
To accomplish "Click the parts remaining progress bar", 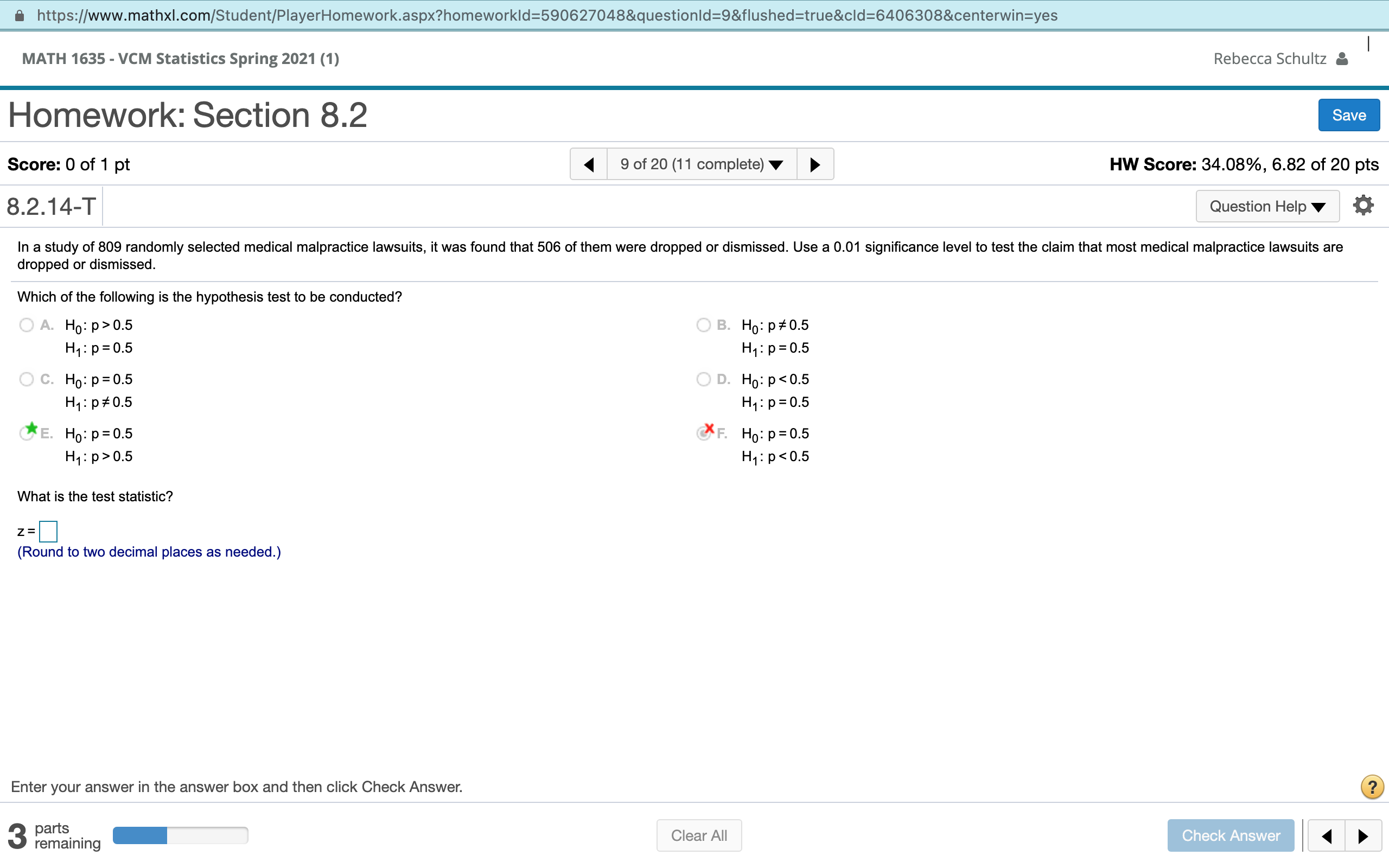I will click(180, 835).
